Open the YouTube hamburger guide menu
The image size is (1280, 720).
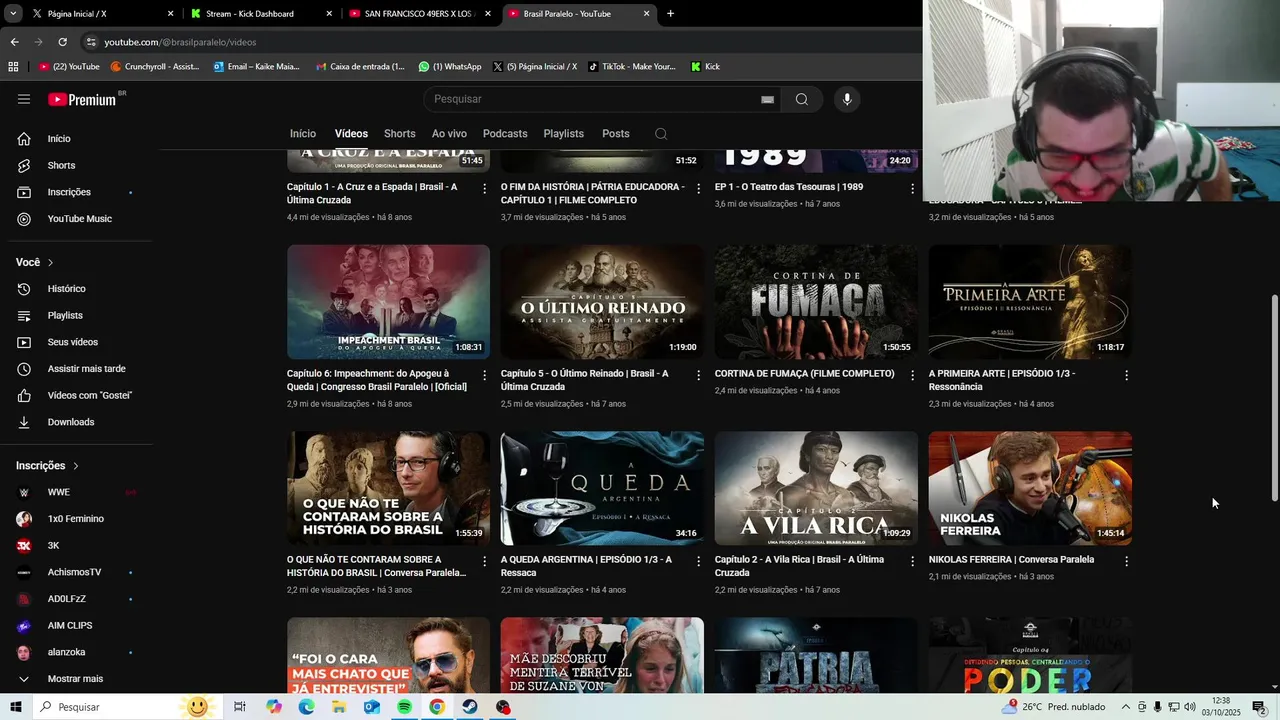point(24,99)
